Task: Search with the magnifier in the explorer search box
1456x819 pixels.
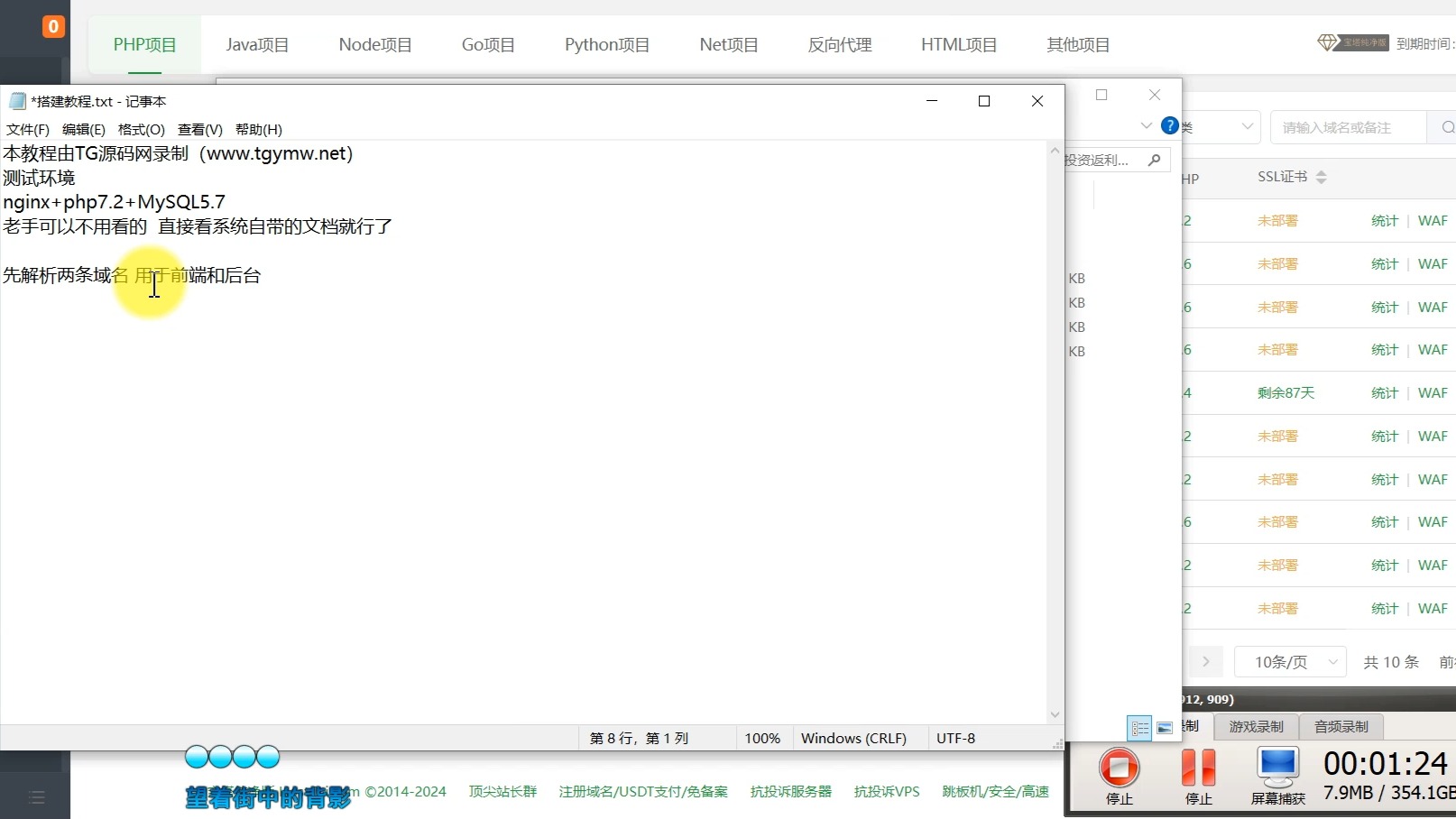Action: pos(1154,160)
